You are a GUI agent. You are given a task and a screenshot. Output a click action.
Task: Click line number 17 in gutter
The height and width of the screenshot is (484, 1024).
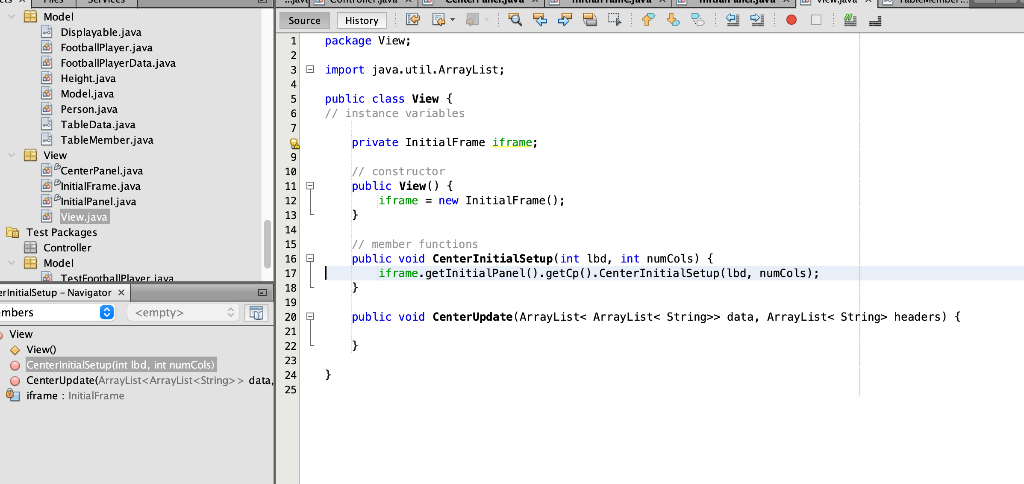pos(290,273)
